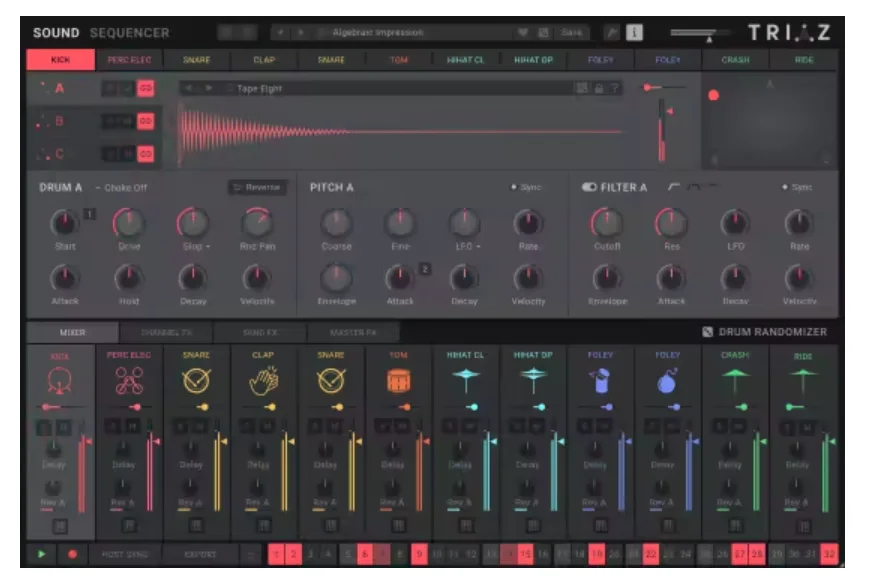Click the first Snare icon in mixer

[x=196, y=381]
